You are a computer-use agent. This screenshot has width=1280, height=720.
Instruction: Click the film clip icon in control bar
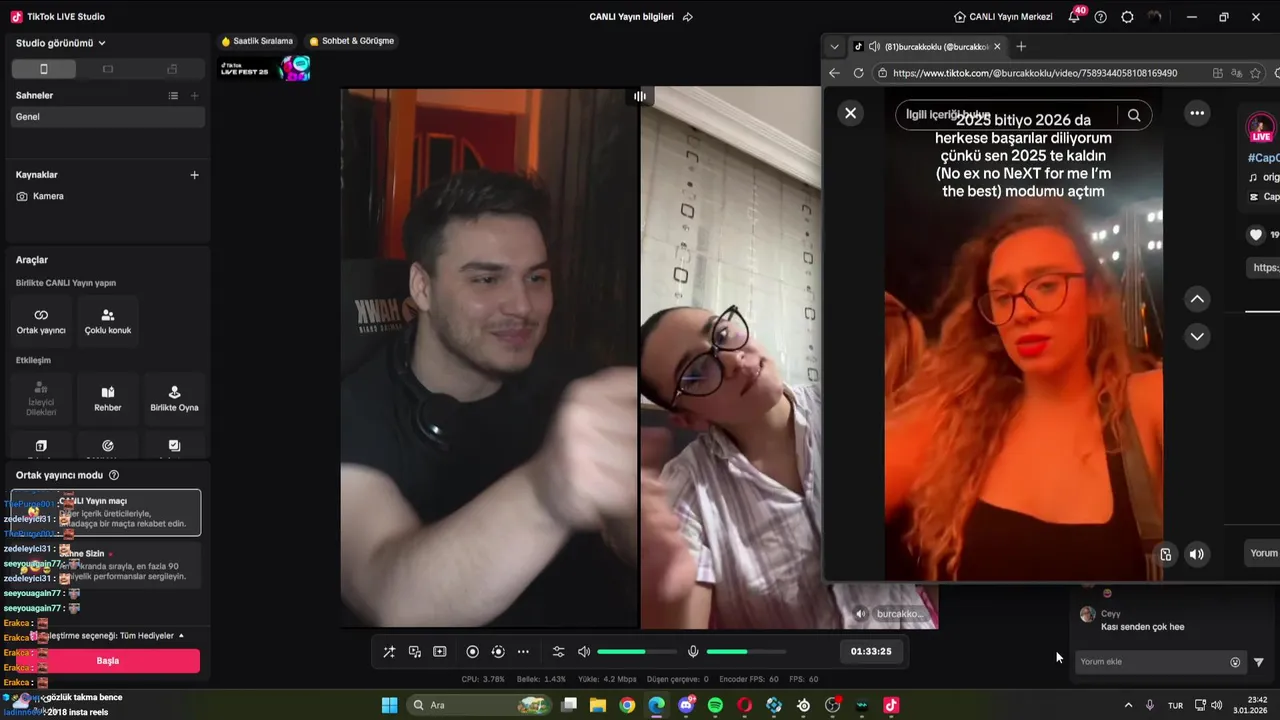pos(439,652)
